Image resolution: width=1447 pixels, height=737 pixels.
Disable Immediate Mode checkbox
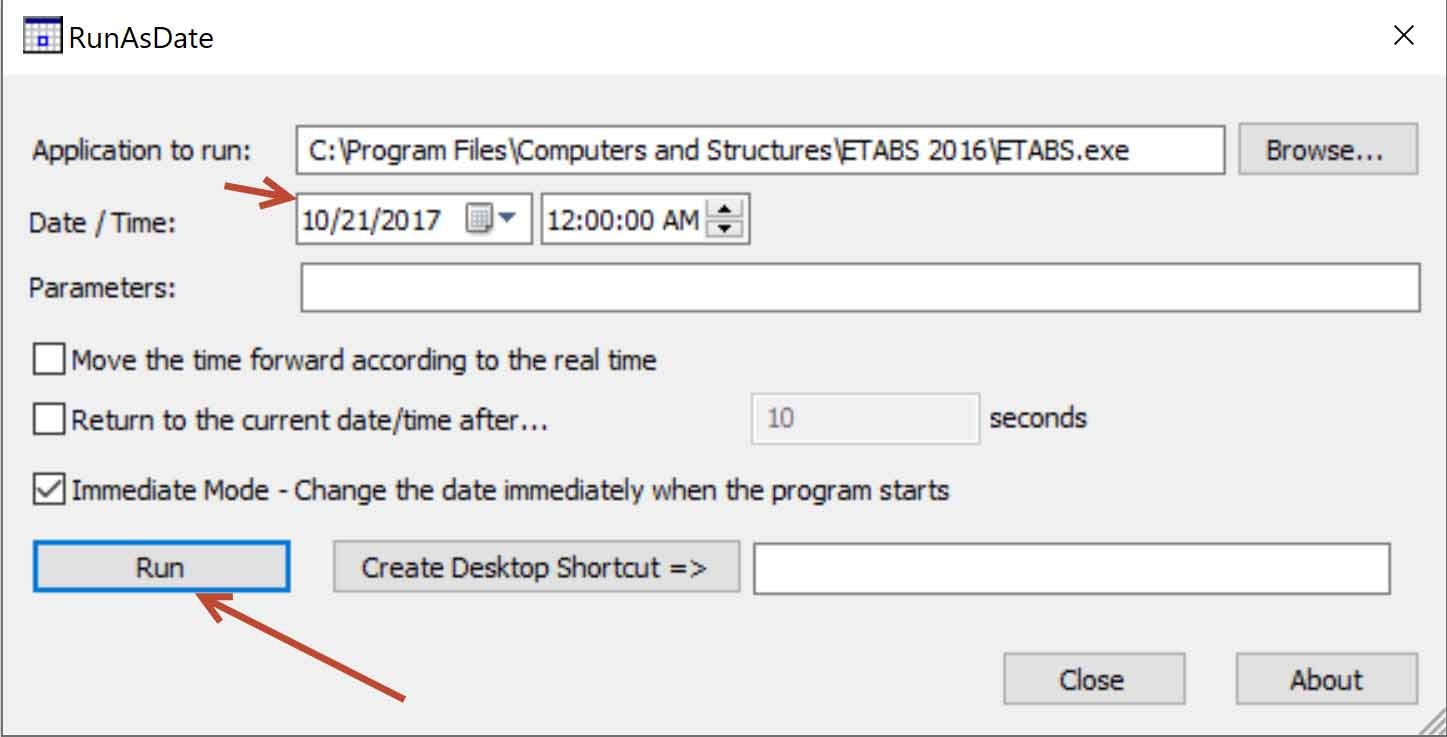coord(46,490)
